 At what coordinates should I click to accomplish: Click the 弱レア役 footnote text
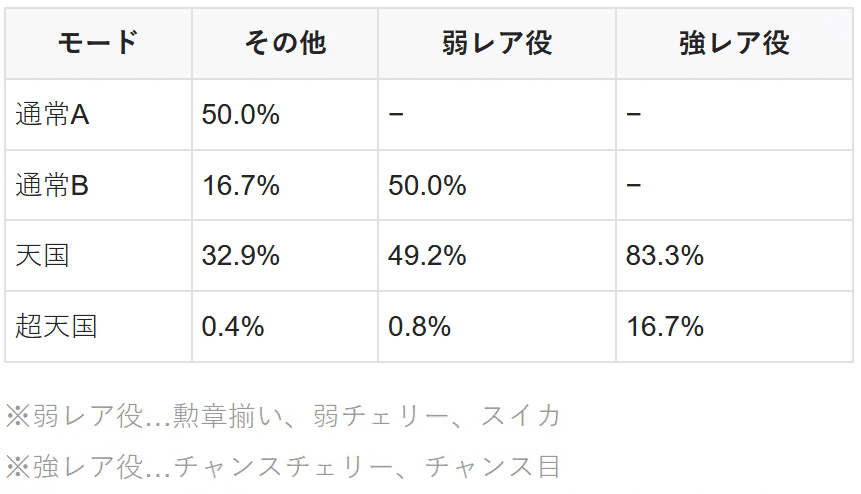point(283,415)
